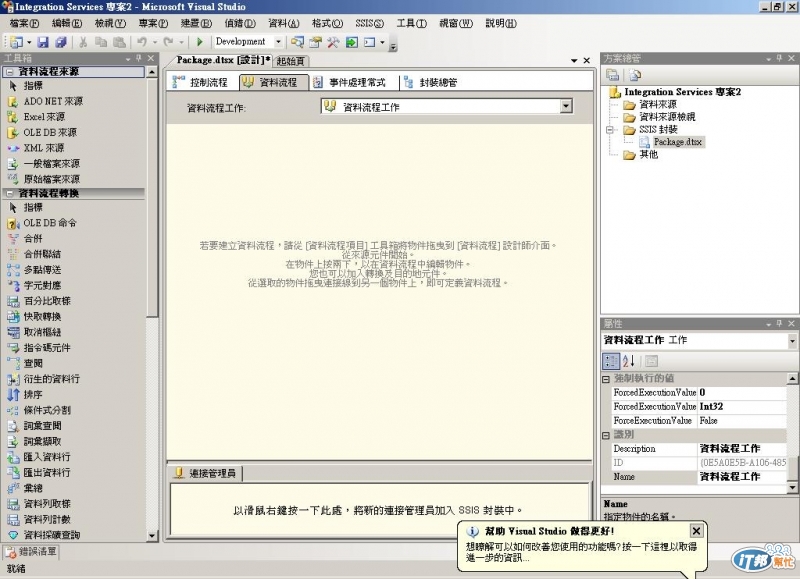This screenshot has width=800, height=579.
Task: Open the Properties object selector dropdown
Action: [792, 341]
